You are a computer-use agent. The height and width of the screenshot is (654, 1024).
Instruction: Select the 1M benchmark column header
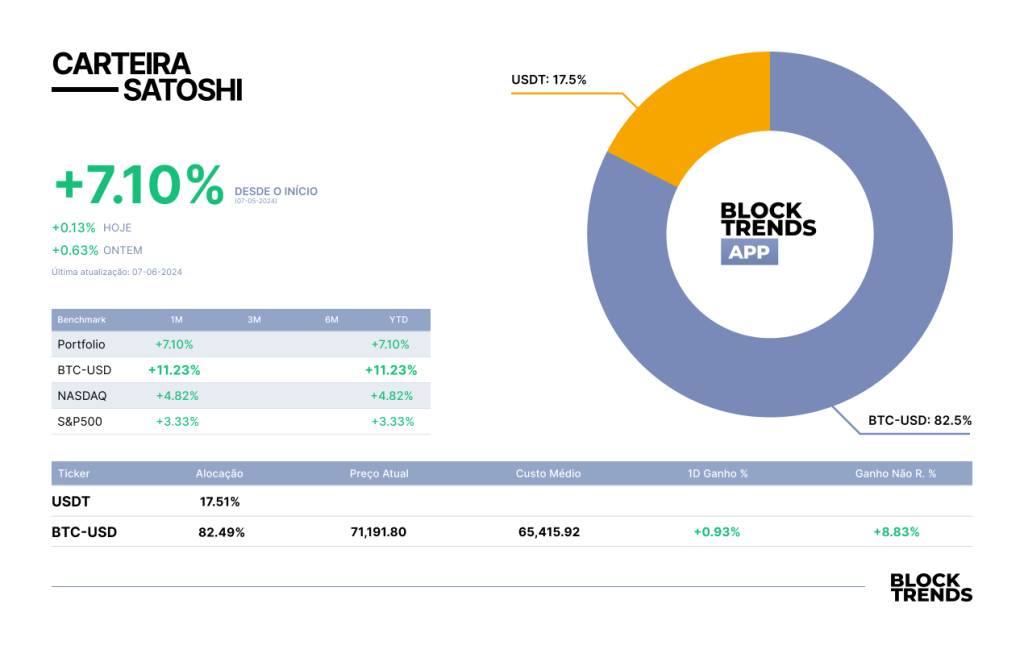[176, 319]
